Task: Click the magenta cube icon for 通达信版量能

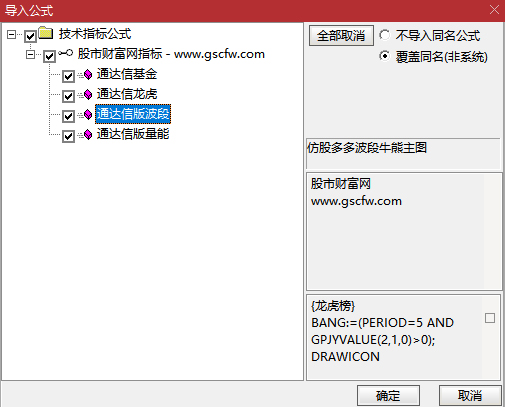Action: click(x=88, y=135)
